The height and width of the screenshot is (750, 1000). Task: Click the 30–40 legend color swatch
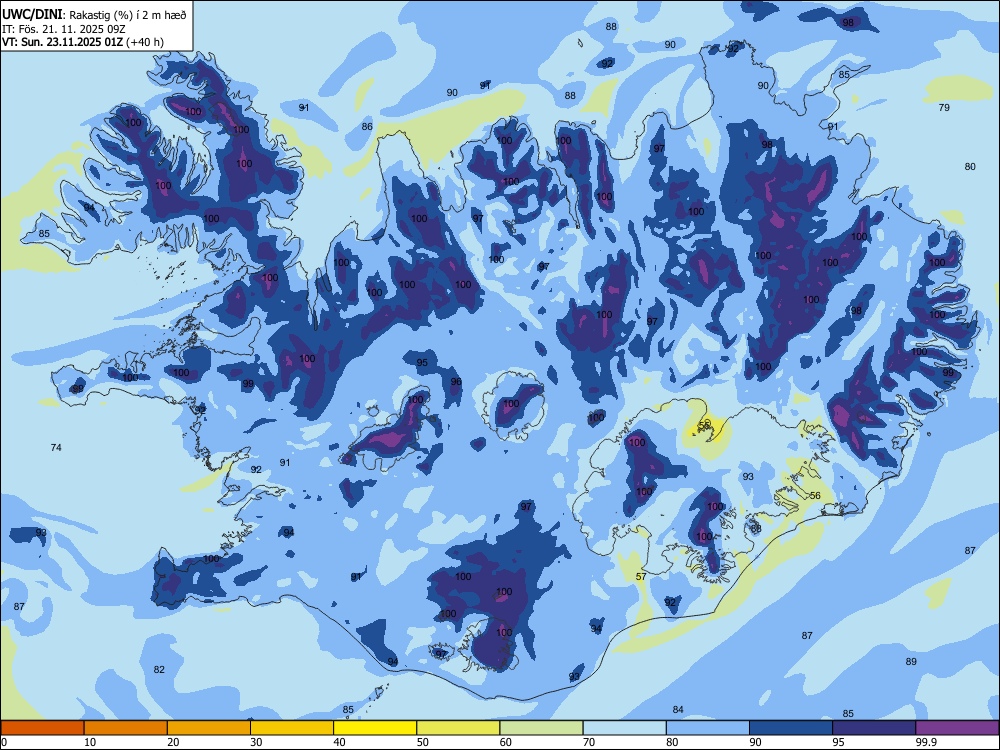point(292,728)
